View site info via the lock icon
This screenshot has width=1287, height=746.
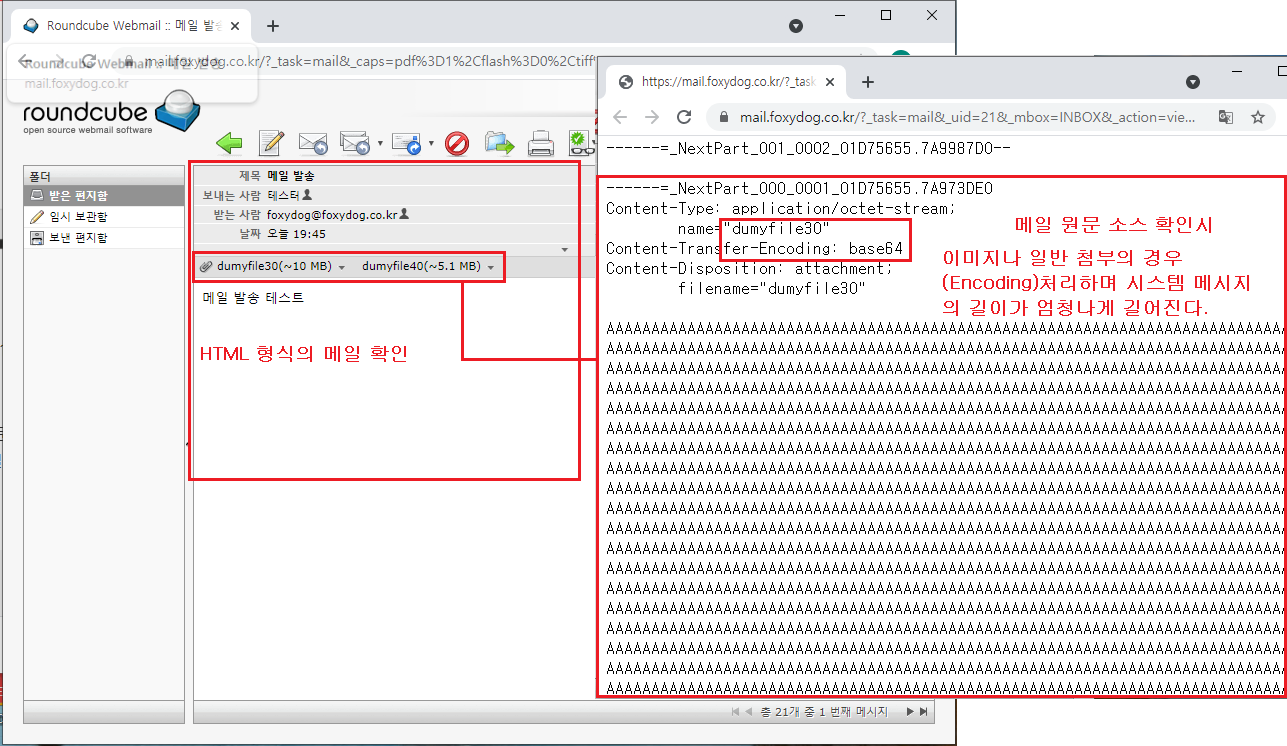(x=724, y=117)
